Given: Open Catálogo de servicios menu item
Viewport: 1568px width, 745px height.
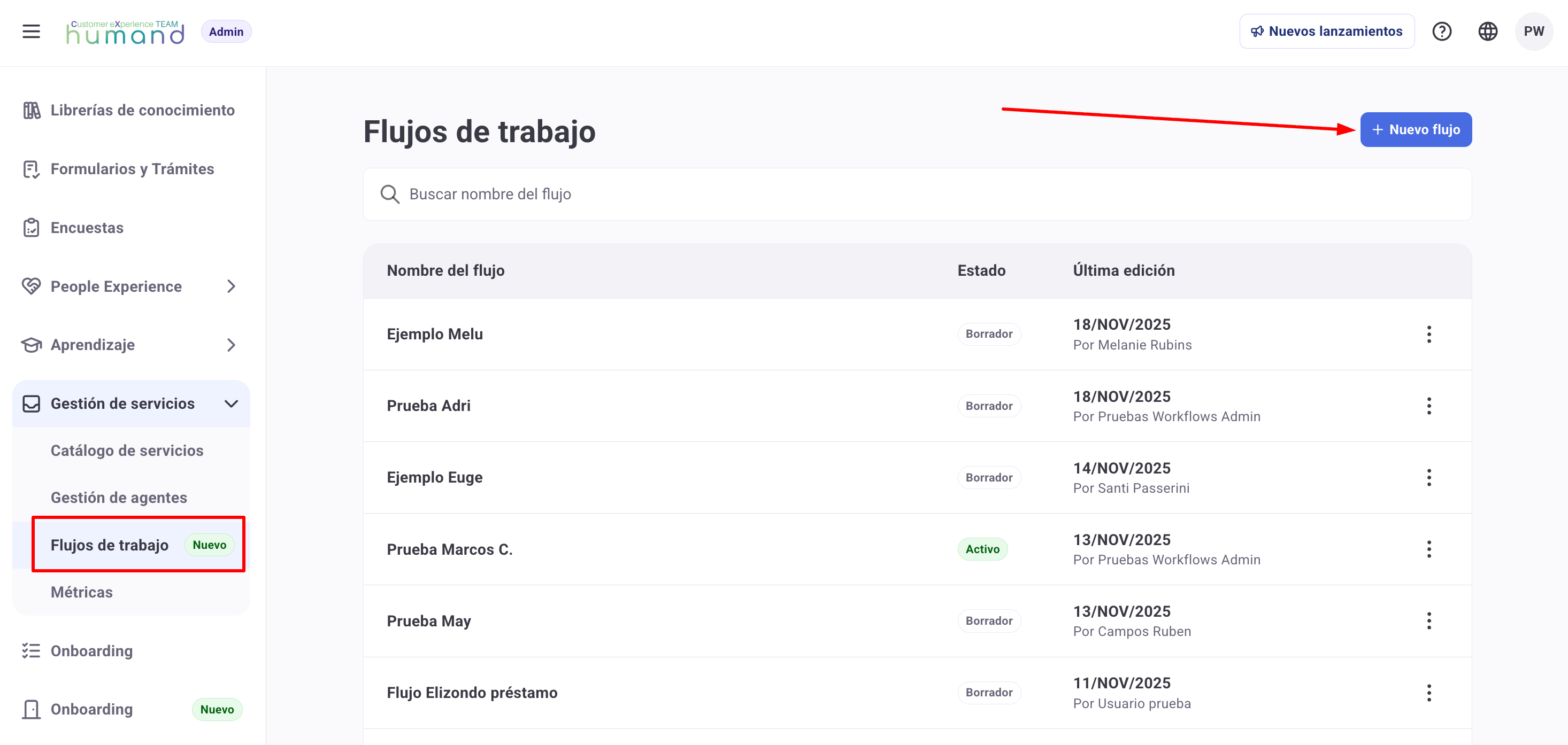Looking at the screenshot, I should point(127,451).
